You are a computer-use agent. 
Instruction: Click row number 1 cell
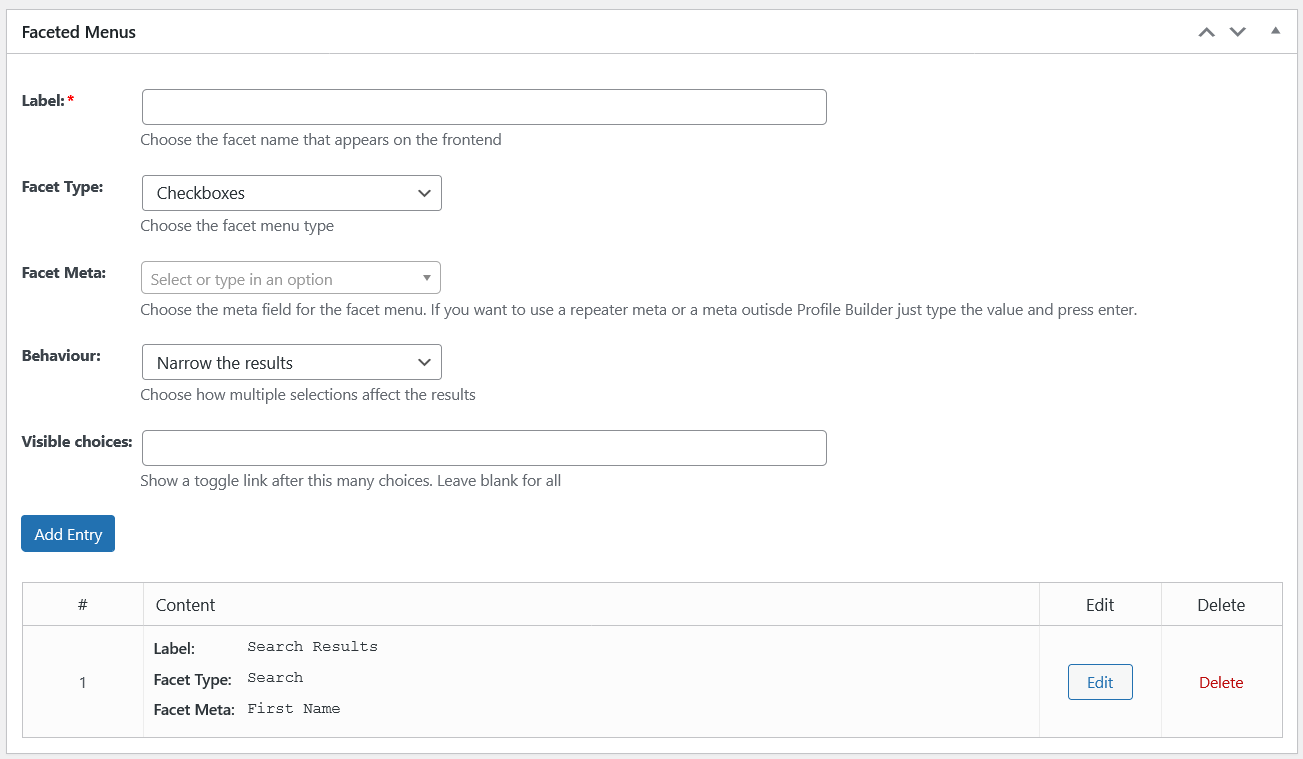click(83, 683)
